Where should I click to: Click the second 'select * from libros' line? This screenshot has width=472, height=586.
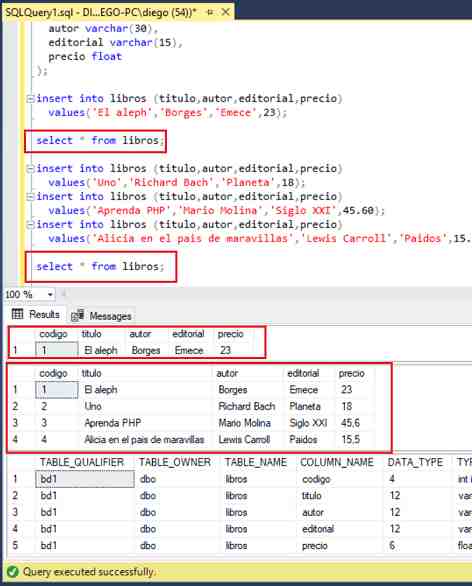pos(100,266)
